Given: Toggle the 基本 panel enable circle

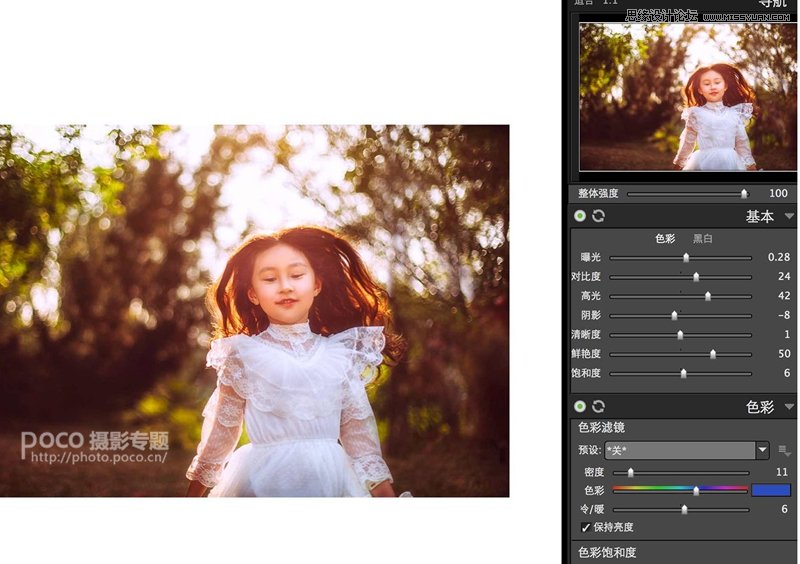Looking at the screenshot, I should coord(580,216).
